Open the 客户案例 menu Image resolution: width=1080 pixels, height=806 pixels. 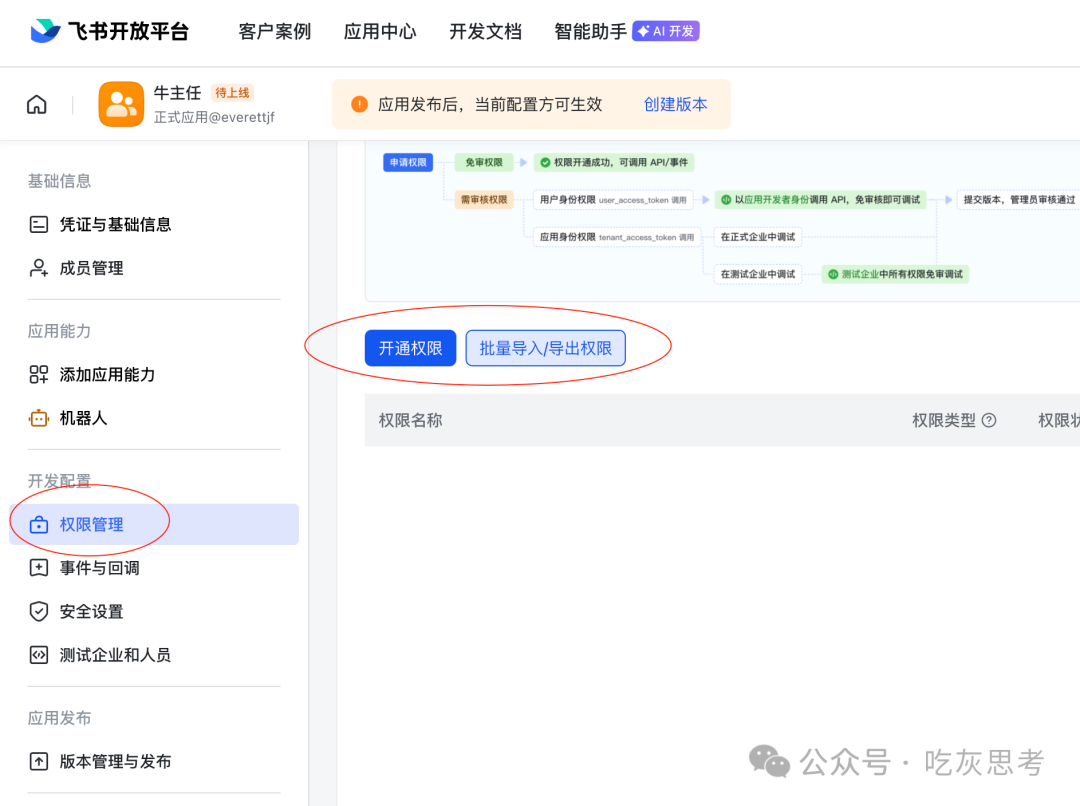[275, 32]
